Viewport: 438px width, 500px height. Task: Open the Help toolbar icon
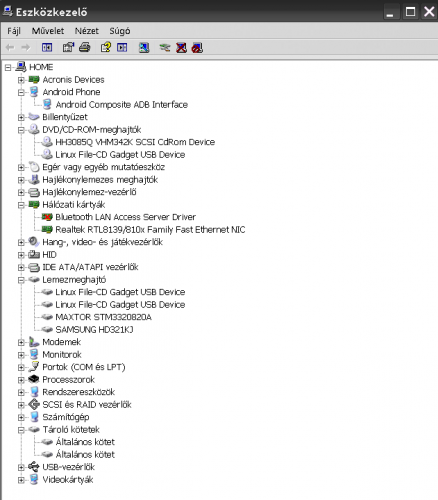(106, 48)
